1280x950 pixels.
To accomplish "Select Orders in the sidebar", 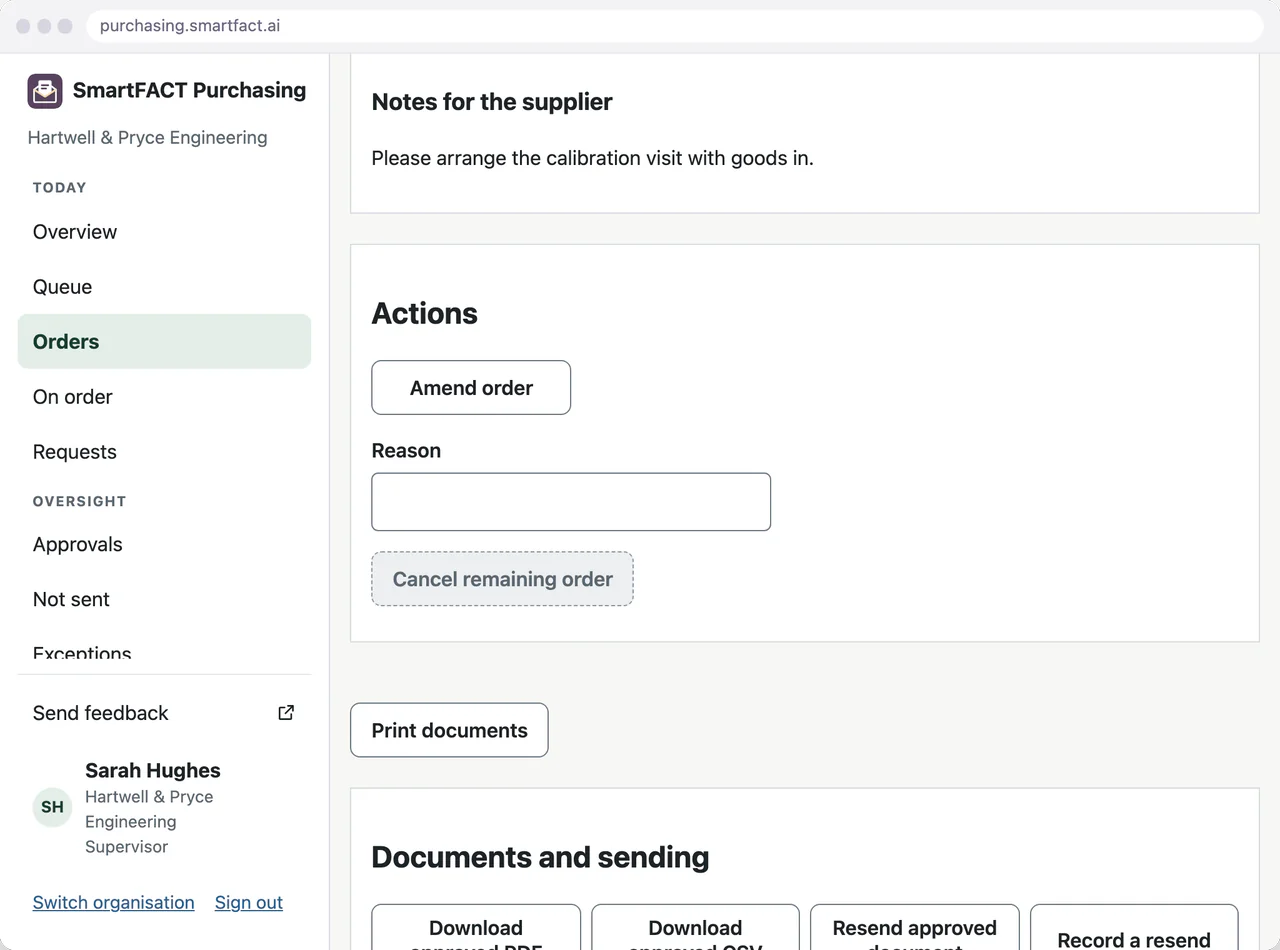I will [x=164, y=342].
